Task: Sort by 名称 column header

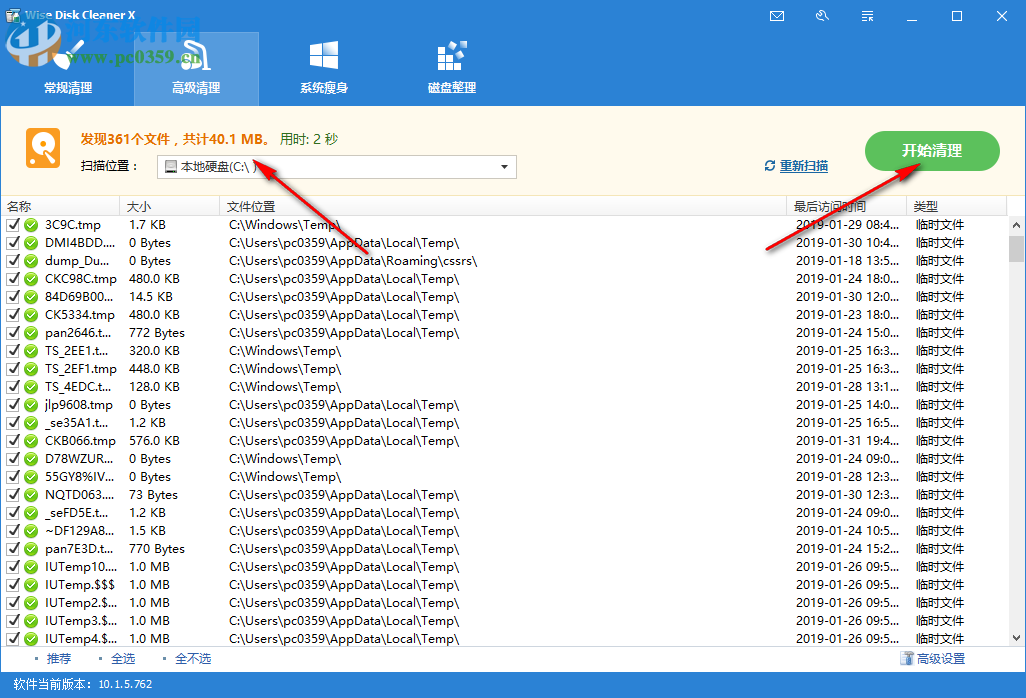Action: 60,207
